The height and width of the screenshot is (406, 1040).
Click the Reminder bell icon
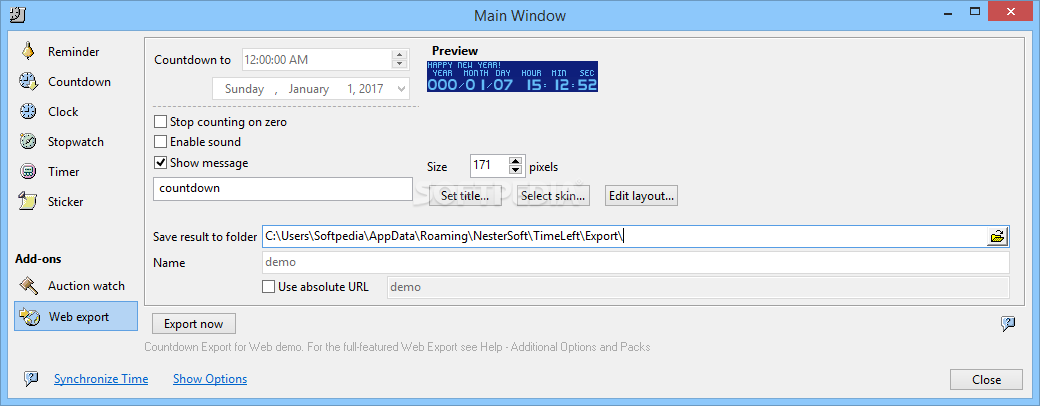[28, 51]
